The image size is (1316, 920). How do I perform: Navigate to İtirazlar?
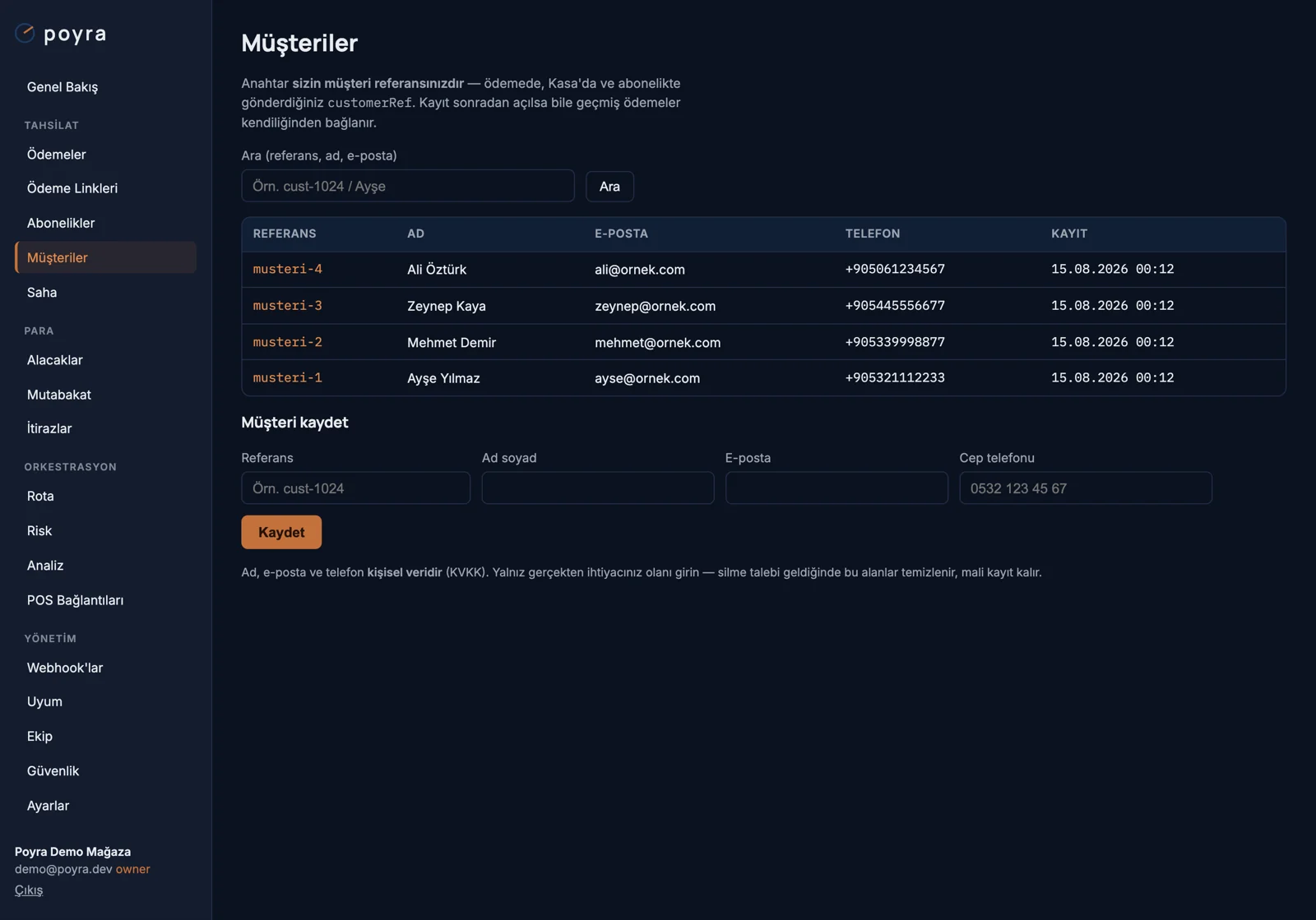[x=49, y=428]
